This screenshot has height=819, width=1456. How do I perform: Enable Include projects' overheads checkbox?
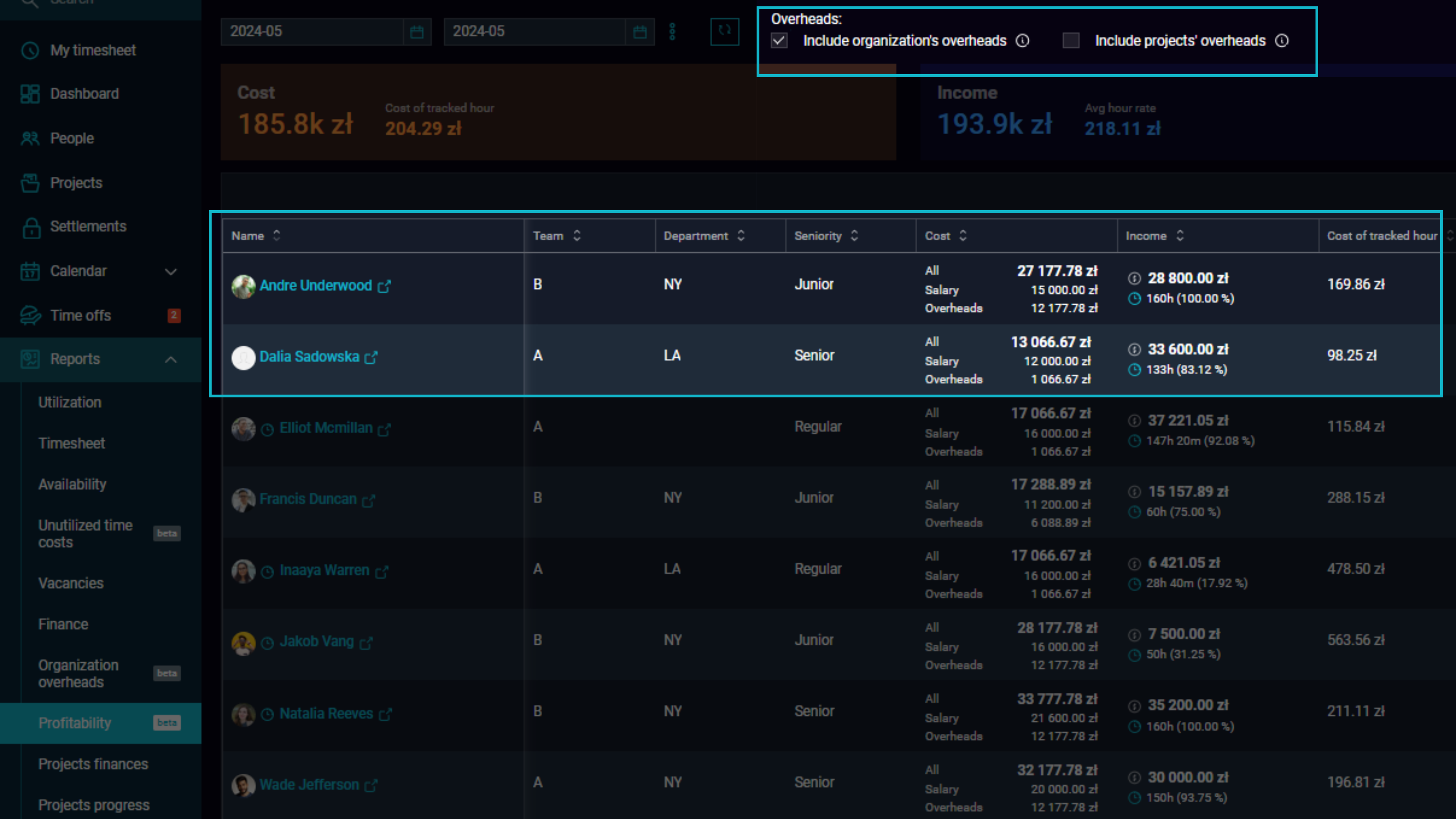pyautogui.click(x=1071, y=41)
